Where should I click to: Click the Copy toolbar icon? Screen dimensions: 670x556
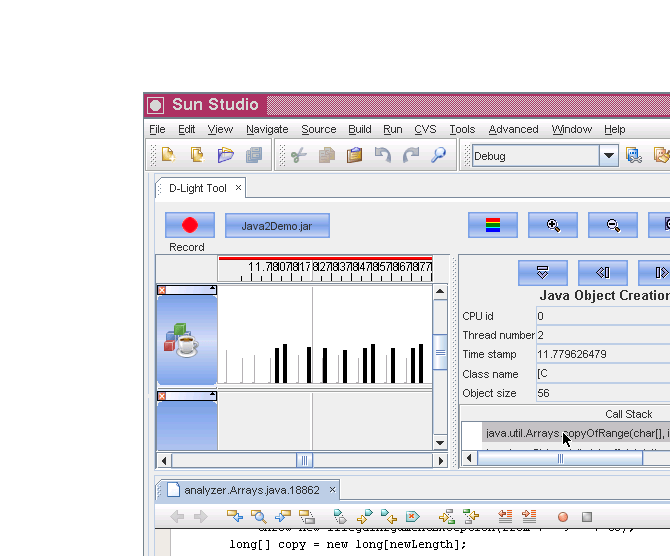coord(327,155)
